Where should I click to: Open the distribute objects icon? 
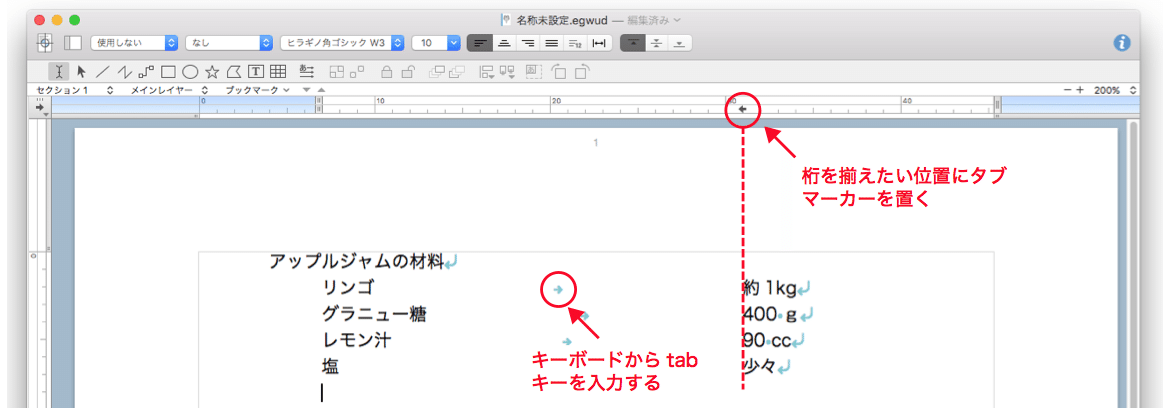pyautogui.click(x=508, y=72)
